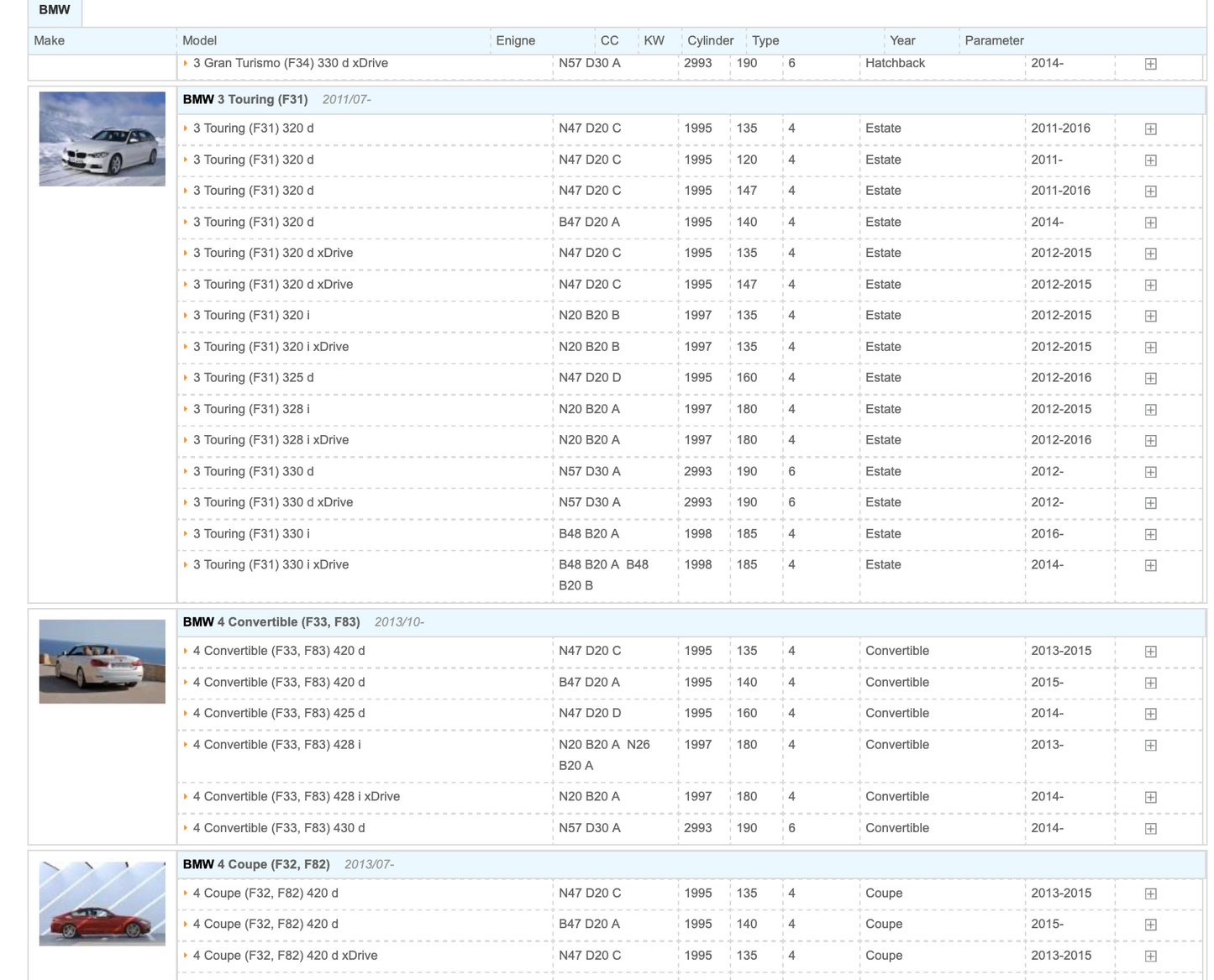This screenshot has height=980, width=1214.
Task: Click plus icon for 3 Touring 320 i xDrive
Action: point(1150,347)
